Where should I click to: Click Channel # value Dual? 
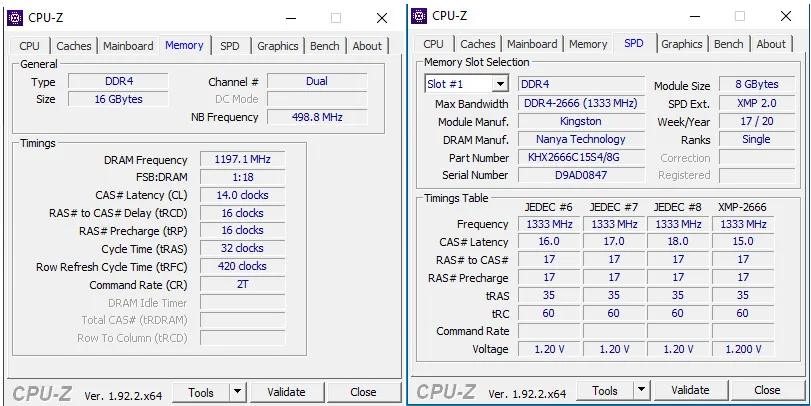click(317, 81)
